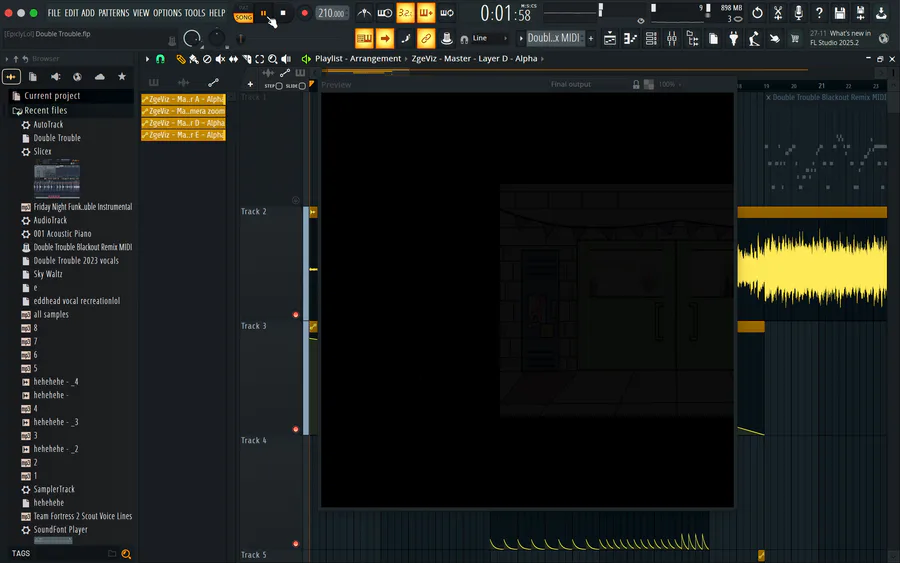The width and height of the screenshot is (900, 563).
Task: Toggle the playlist snap magnet icon
Action: 160,59
